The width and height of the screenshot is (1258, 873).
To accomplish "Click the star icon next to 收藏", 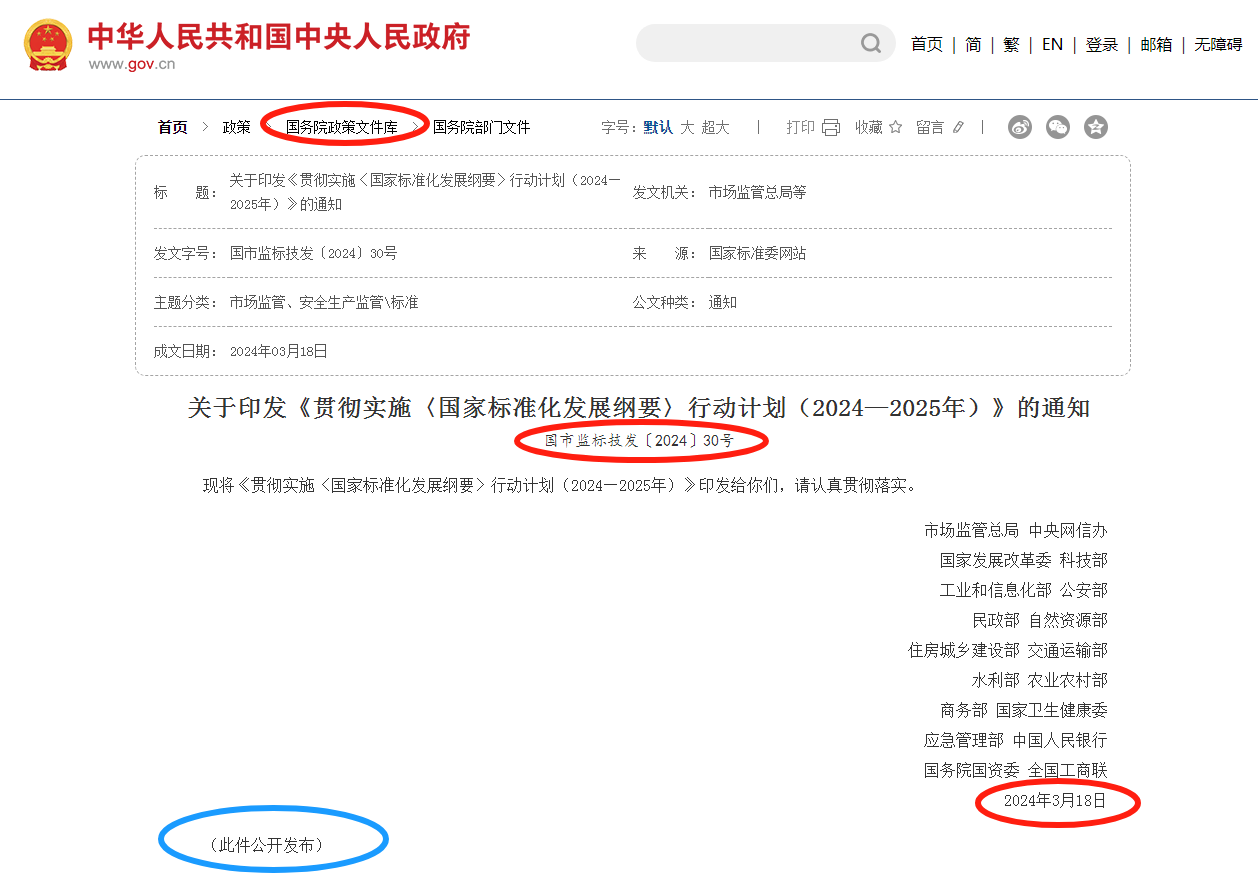I will (x=895, y=127).
